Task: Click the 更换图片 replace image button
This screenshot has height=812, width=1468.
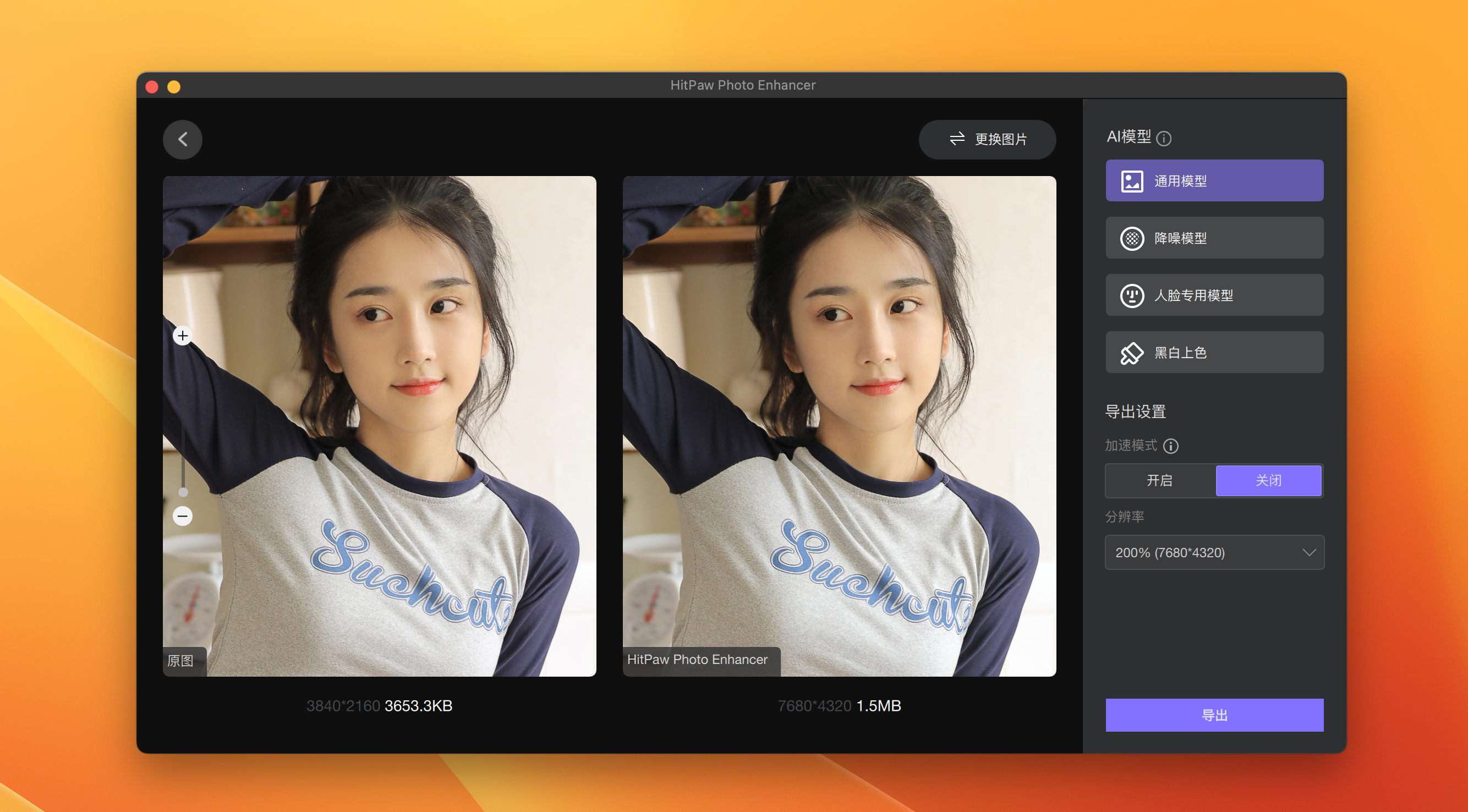Action: pyautogui.click(x=987, y=139)
